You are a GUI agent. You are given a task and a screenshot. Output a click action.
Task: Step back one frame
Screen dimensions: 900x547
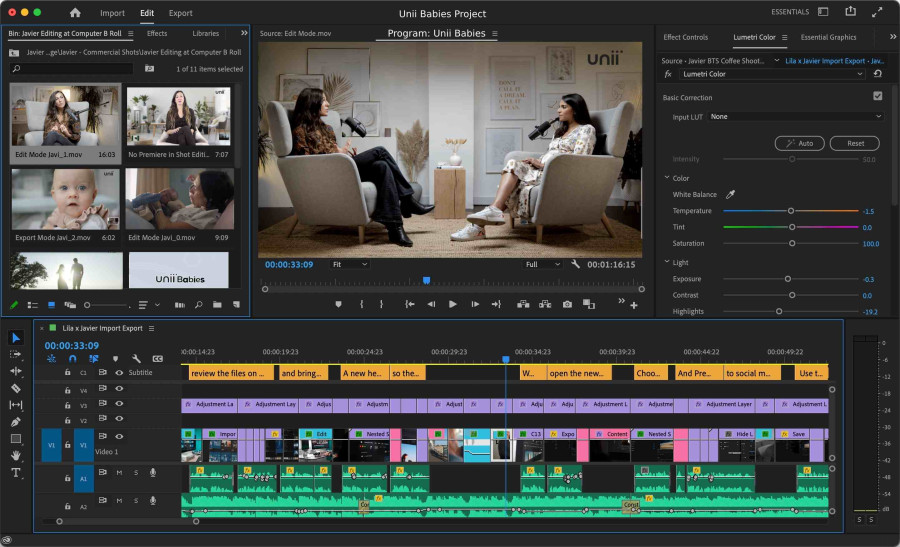(x=431, y=304)
